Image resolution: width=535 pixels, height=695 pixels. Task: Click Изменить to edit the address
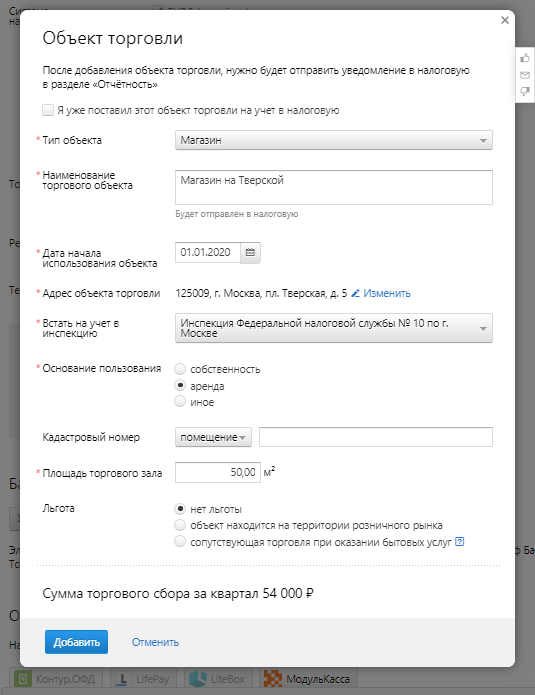coord(387,293)
